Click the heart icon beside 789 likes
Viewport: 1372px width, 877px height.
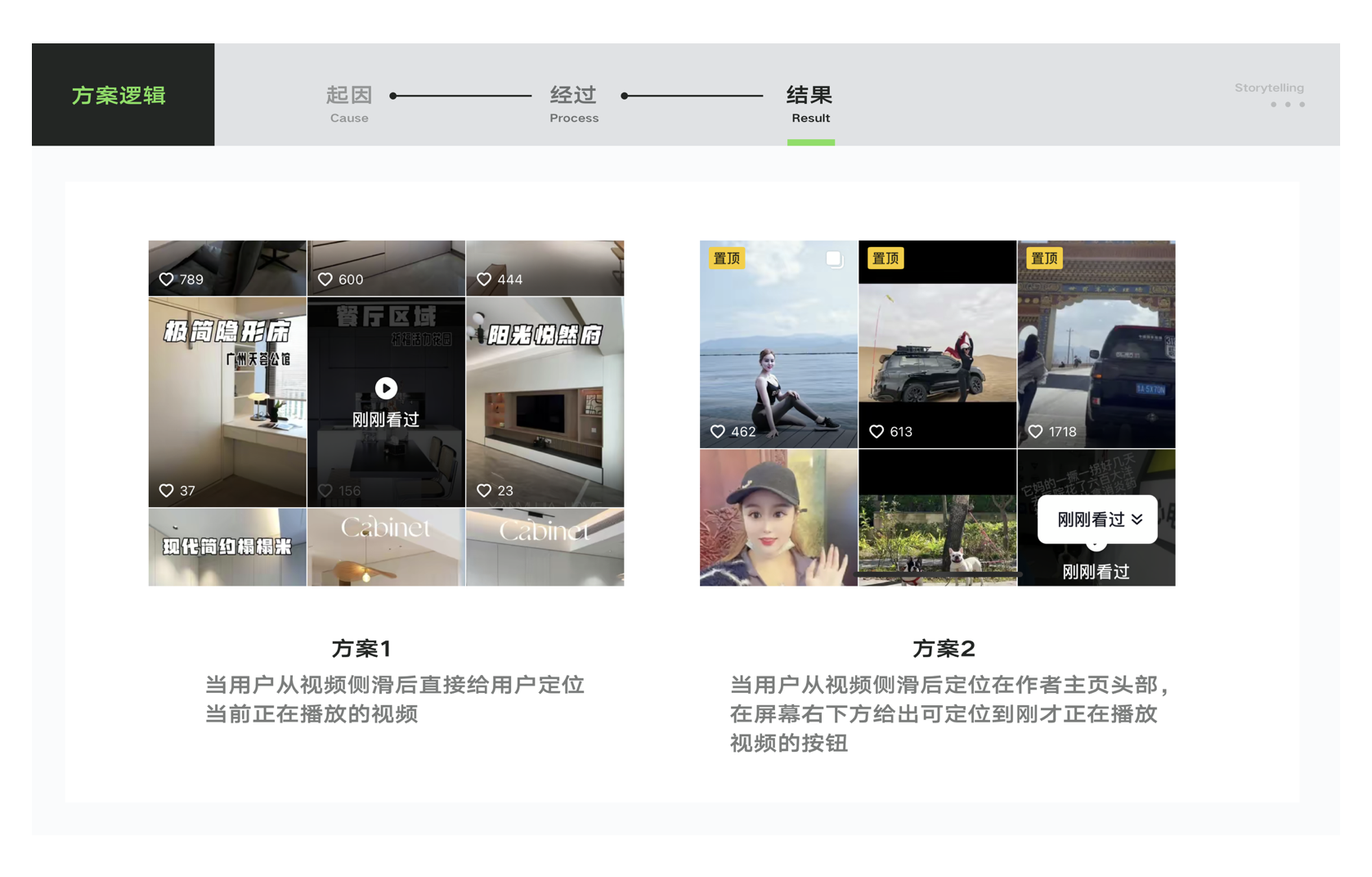click(166, 280)
